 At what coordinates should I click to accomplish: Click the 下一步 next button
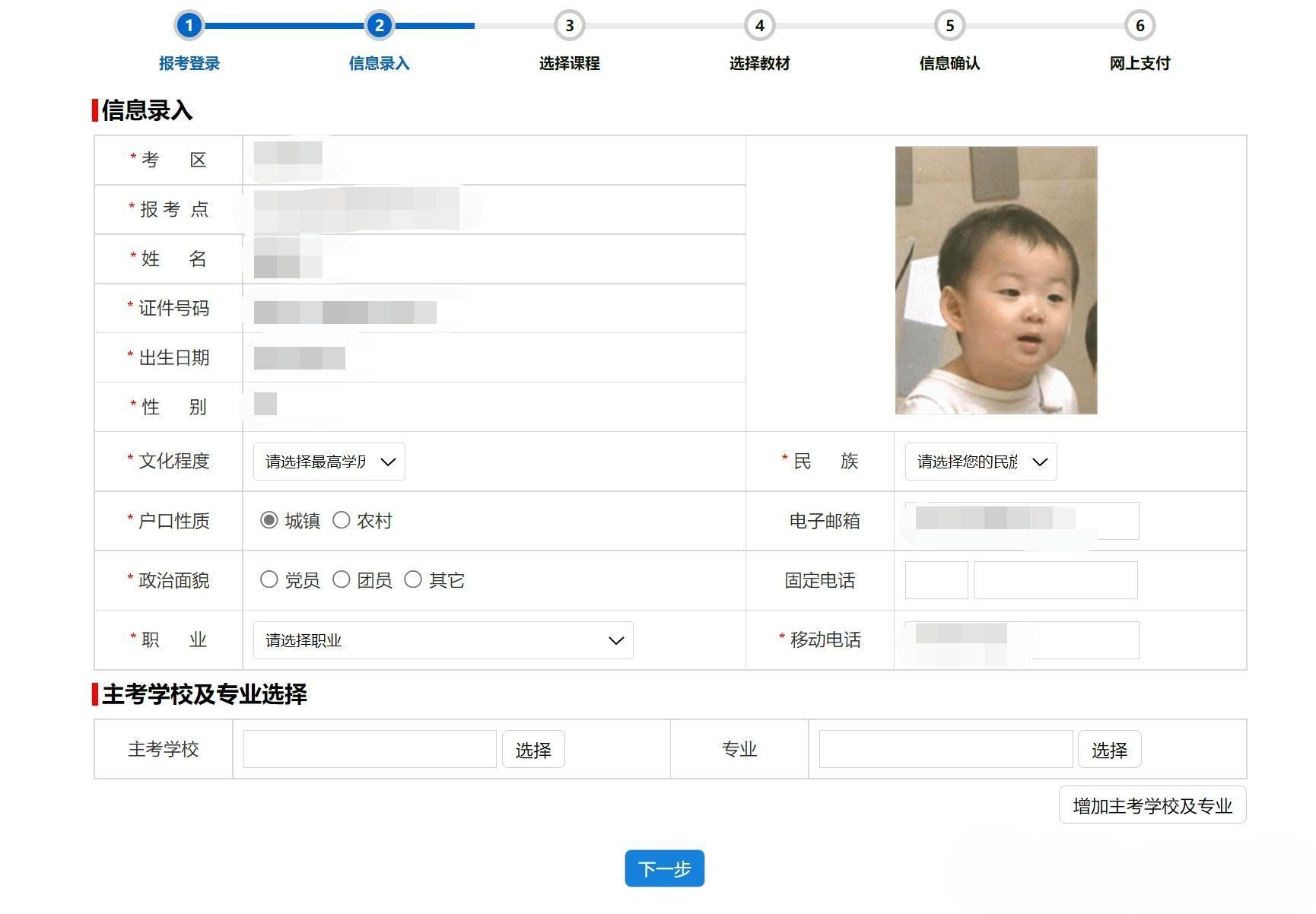[x=663, y=868]
